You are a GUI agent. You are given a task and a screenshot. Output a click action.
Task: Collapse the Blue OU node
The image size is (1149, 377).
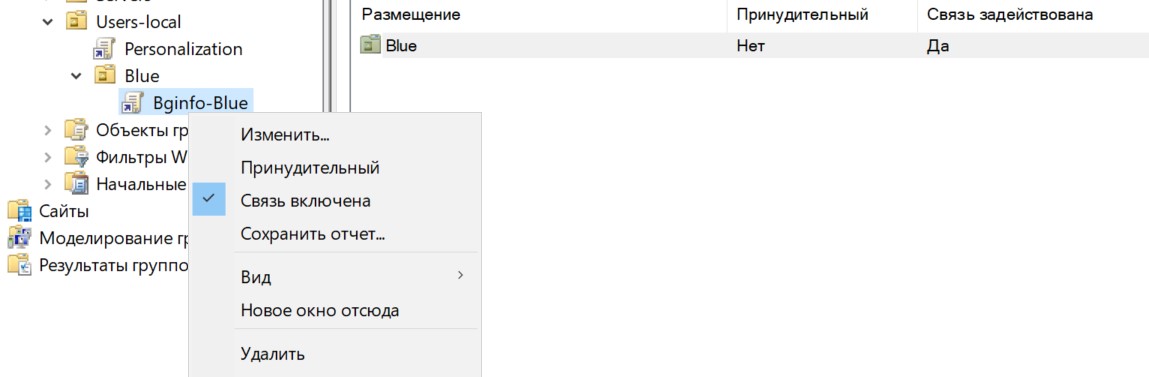tap(76, 76)
